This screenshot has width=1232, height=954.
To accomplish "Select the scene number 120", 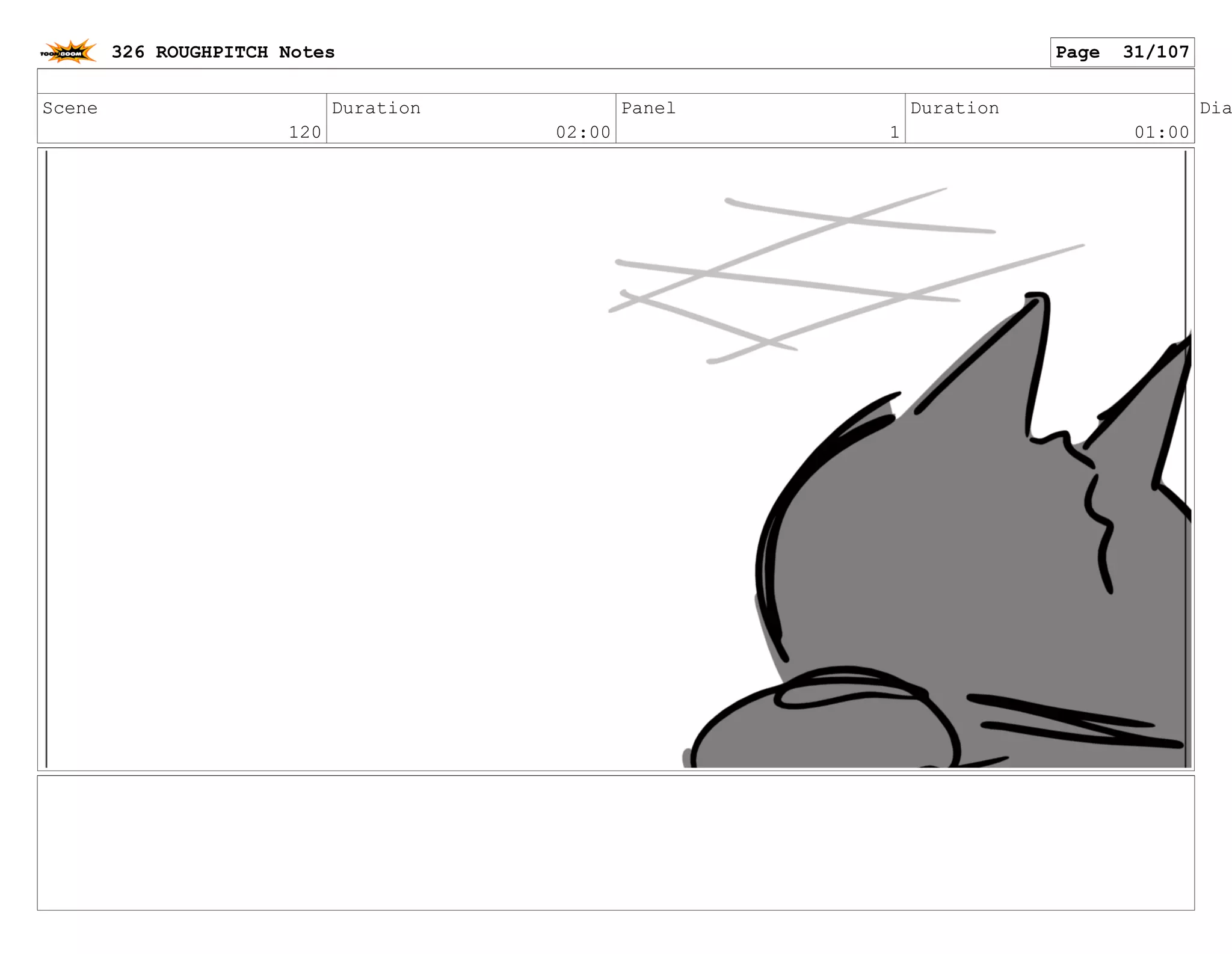I will click(x=304, y=132).
